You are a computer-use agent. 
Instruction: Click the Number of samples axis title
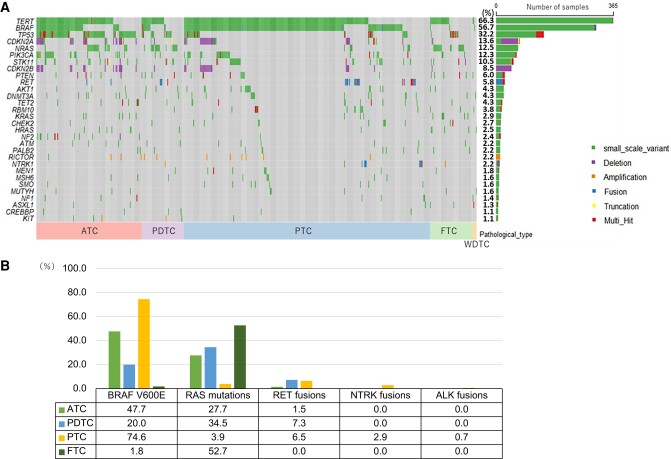pos(557,7)
